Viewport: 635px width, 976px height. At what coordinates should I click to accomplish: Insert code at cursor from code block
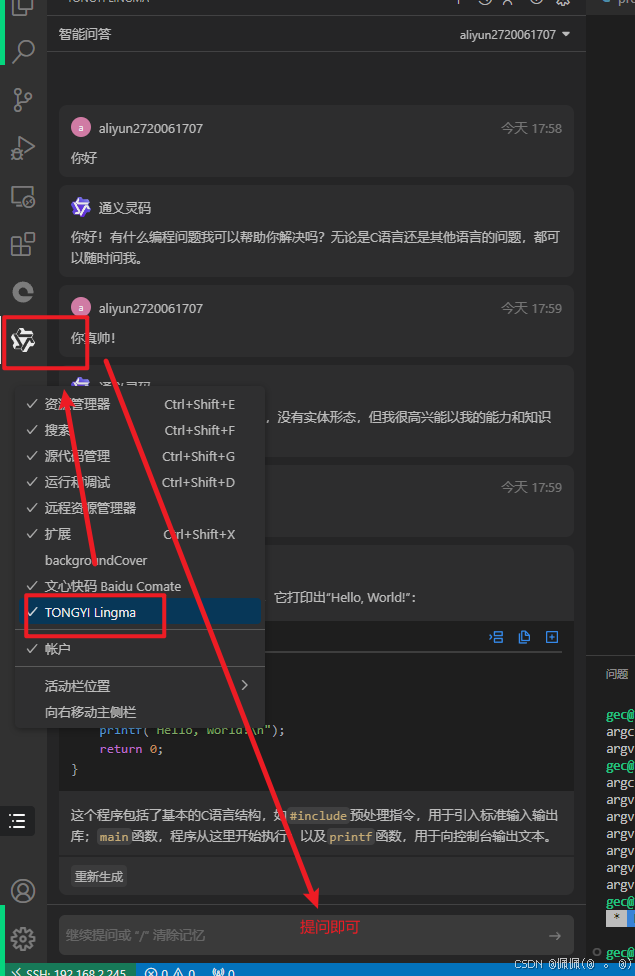(x=496, y=637)
